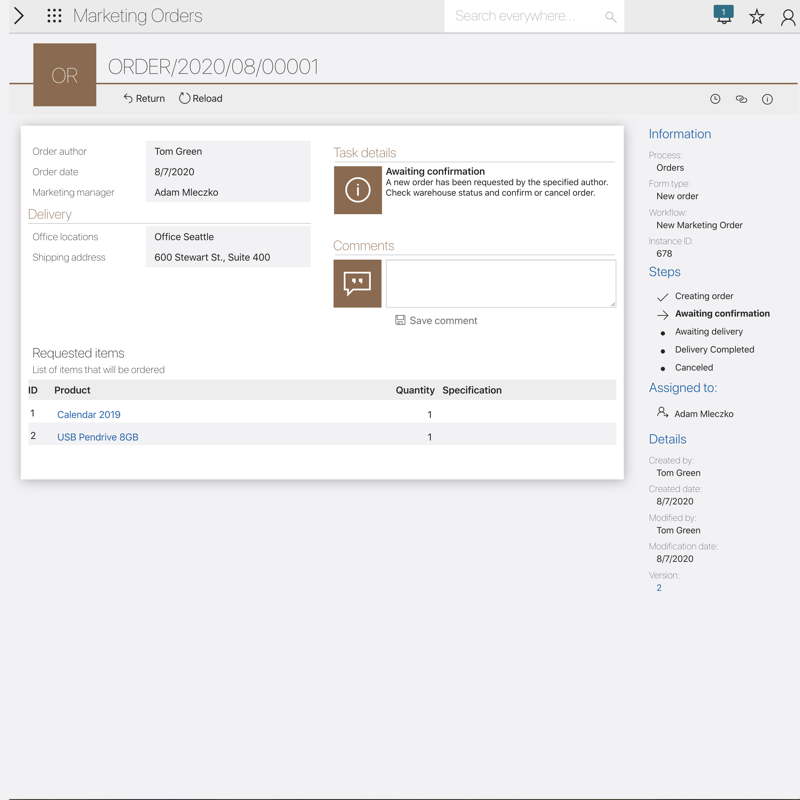The width and height of the screenshot is (800, 800).
Task: Open the Calendar 2019 product link
Action: (x=88, y=415)
